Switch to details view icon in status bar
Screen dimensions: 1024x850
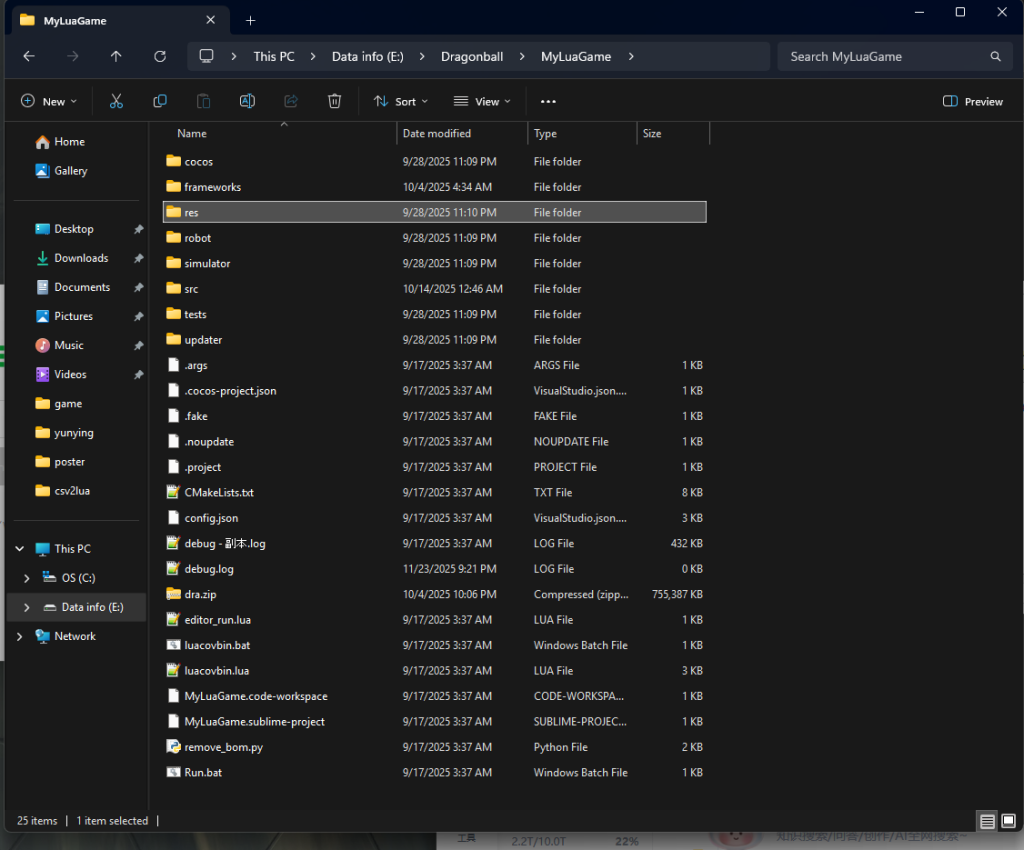(987, 821)
